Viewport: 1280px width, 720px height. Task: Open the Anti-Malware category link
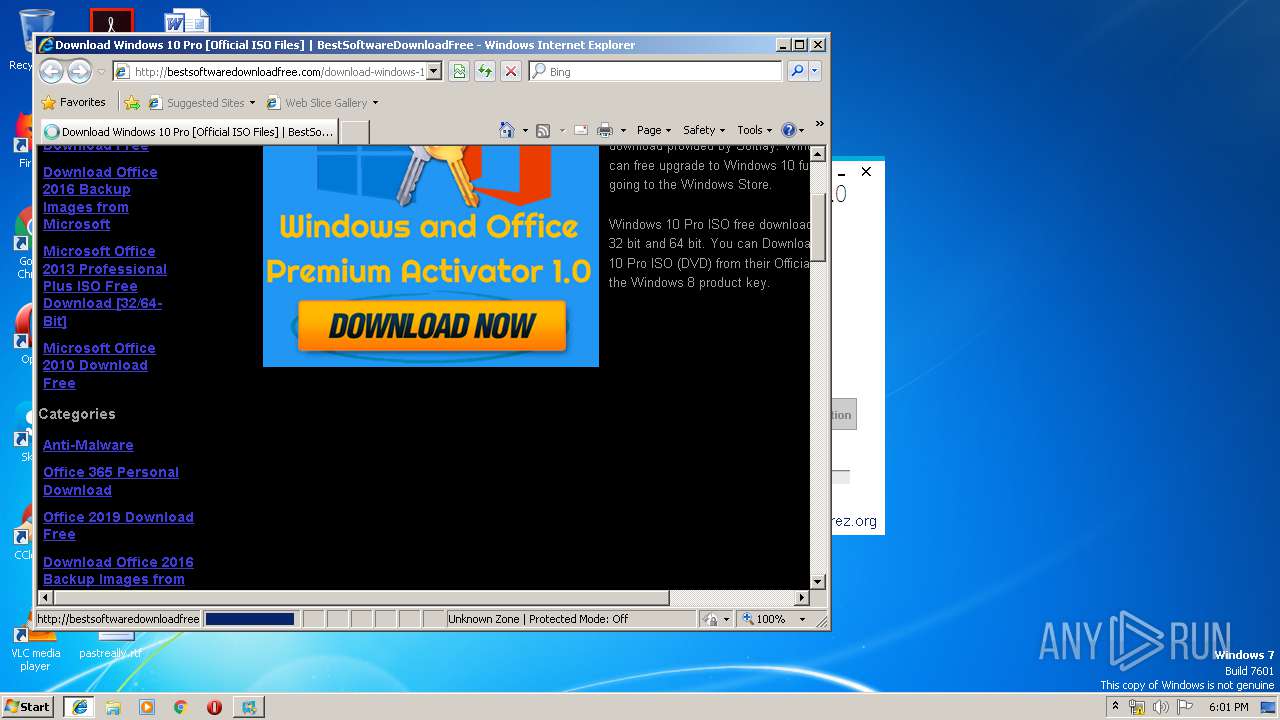tap(88, 445)
